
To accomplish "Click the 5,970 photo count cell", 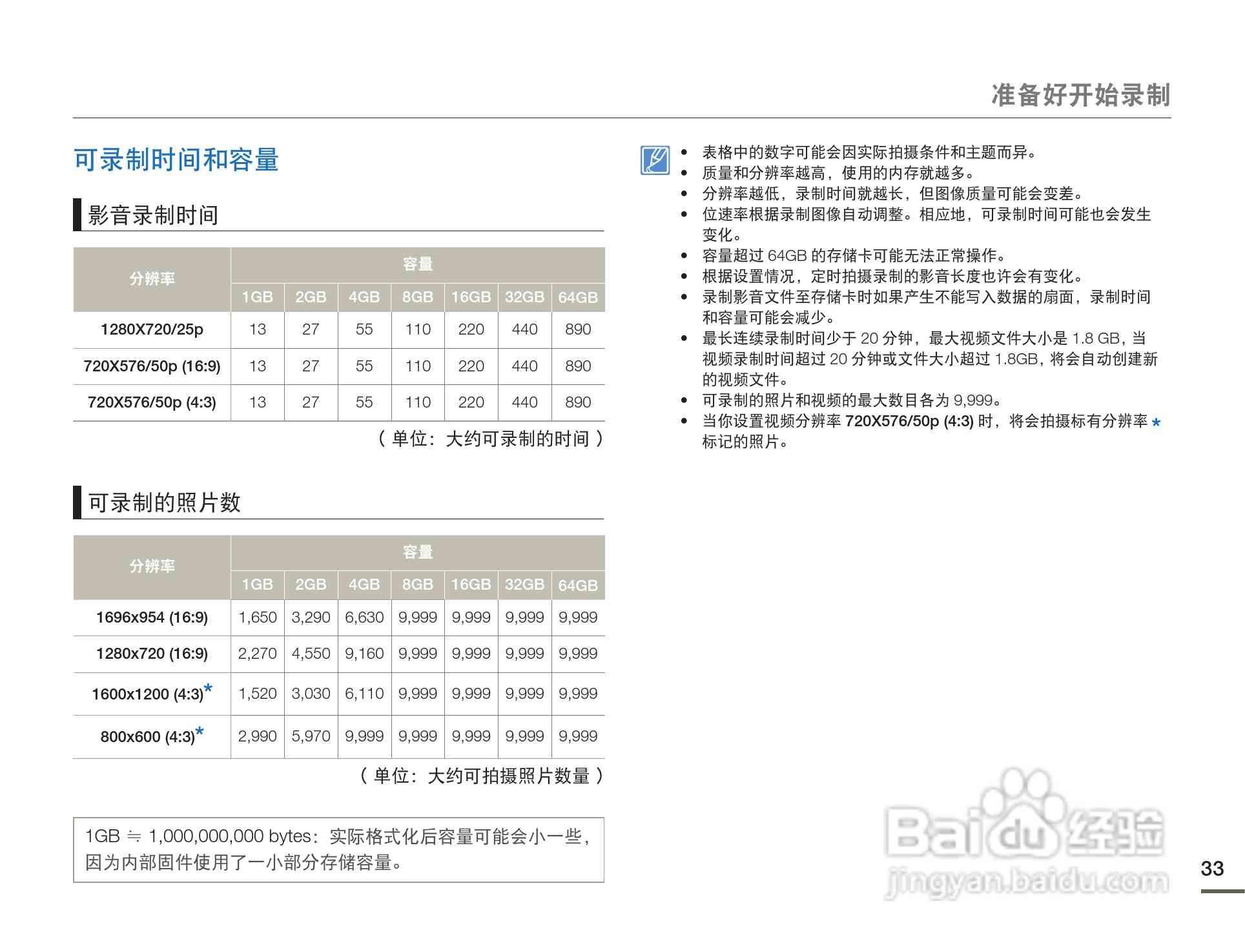I will pyautogui.click(x=311, y=736).
